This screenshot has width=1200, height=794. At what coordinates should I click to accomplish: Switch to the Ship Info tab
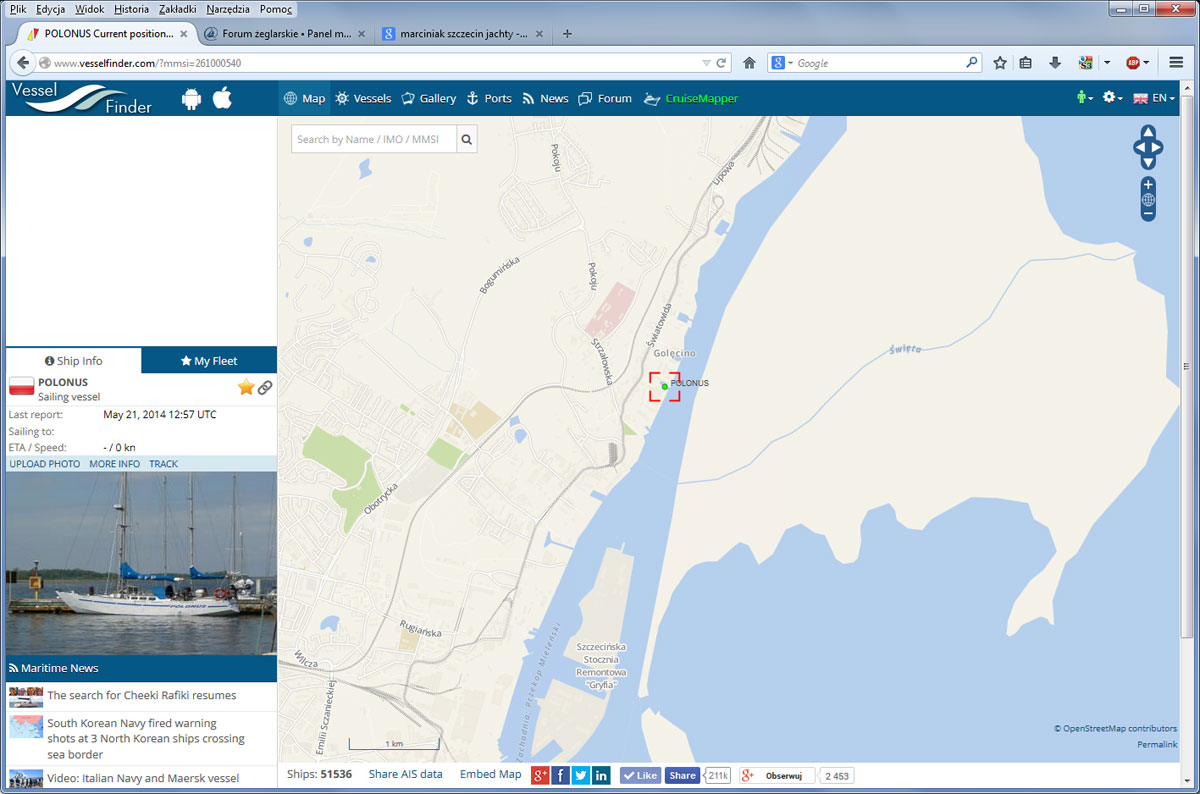74,361
